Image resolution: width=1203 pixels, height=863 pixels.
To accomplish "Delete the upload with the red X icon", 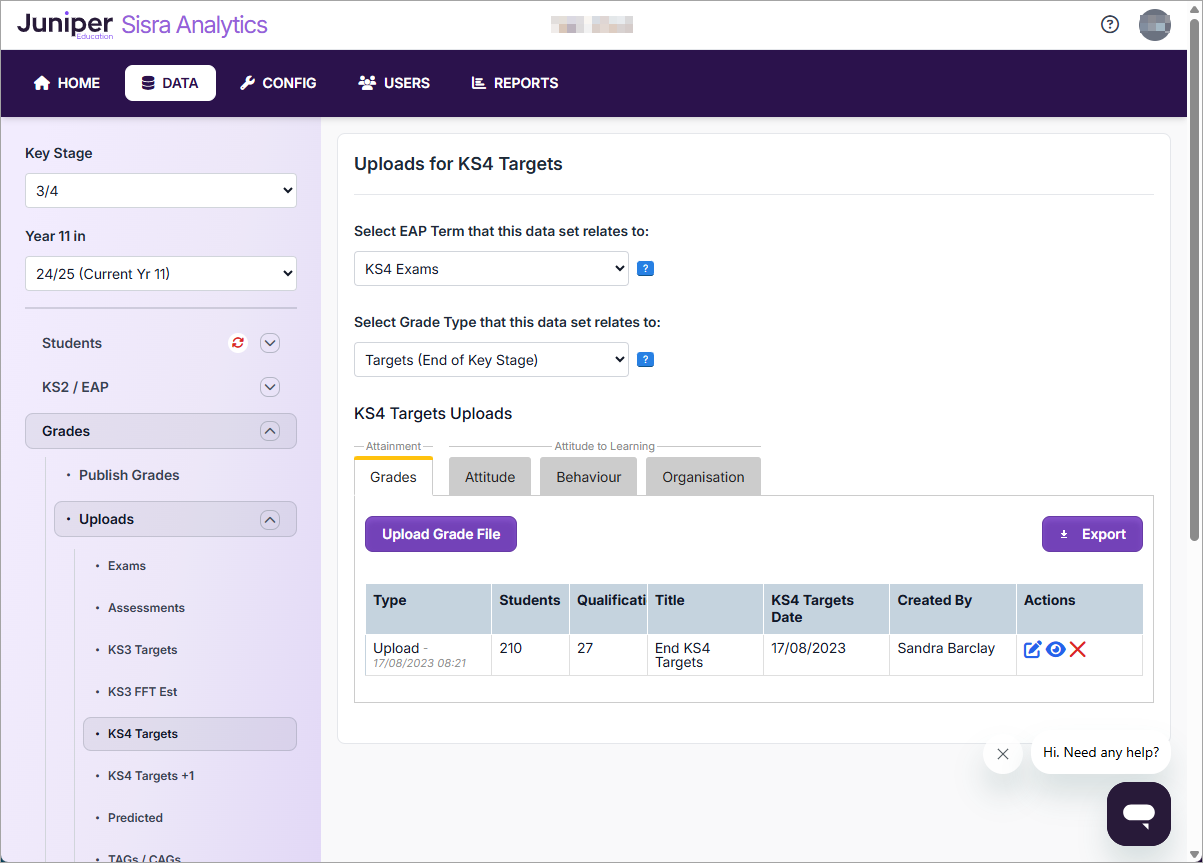I will tap(1077, 650).
